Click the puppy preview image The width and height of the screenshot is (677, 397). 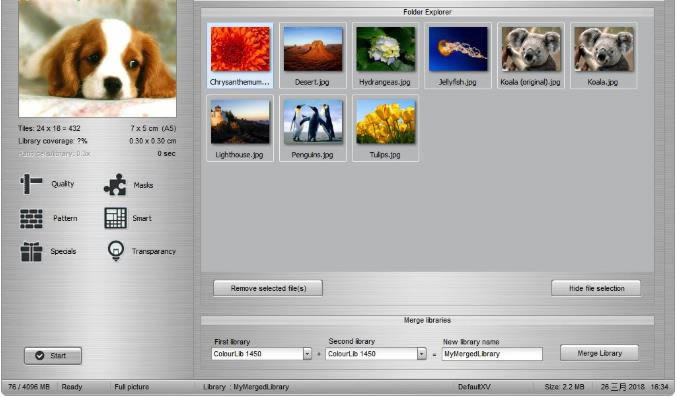97,58
